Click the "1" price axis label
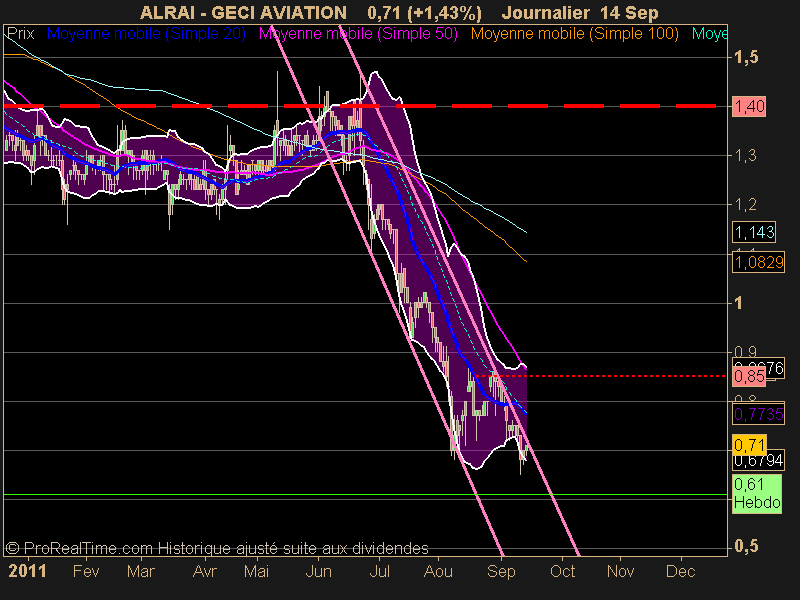The width and height of the screenshot is (800, 600). 738,303
